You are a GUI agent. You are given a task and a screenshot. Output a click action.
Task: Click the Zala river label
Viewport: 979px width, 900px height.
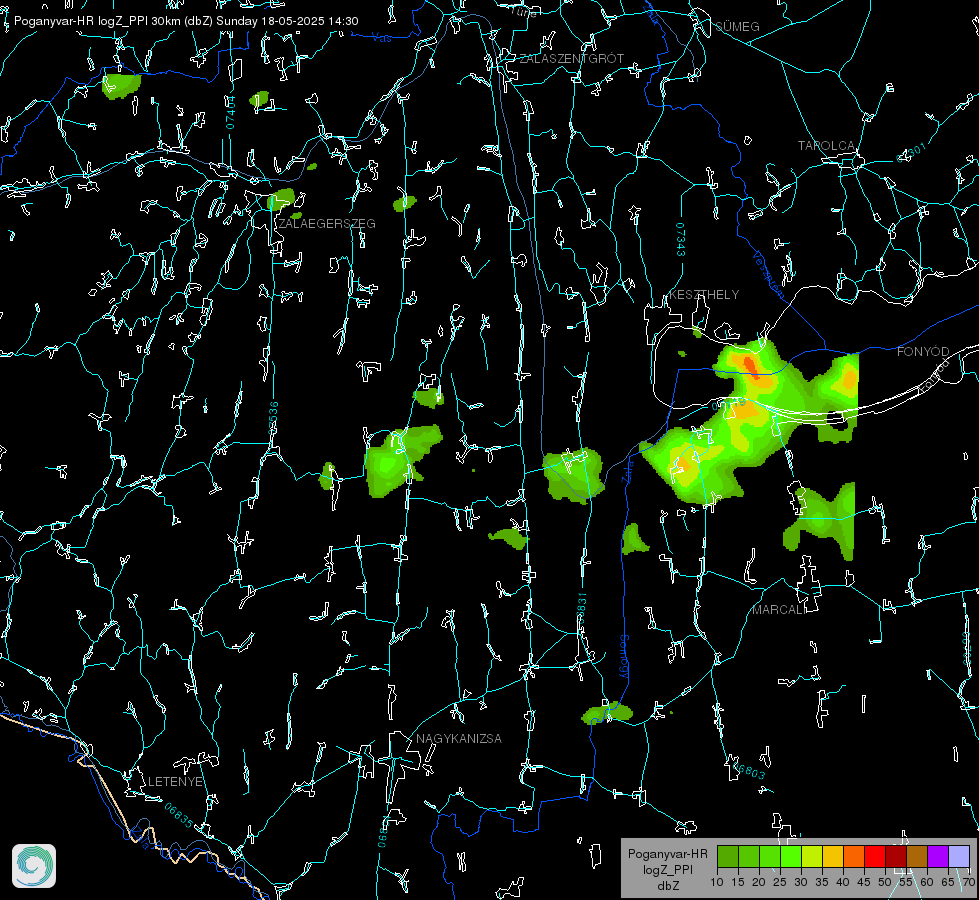tap(627, 471)
